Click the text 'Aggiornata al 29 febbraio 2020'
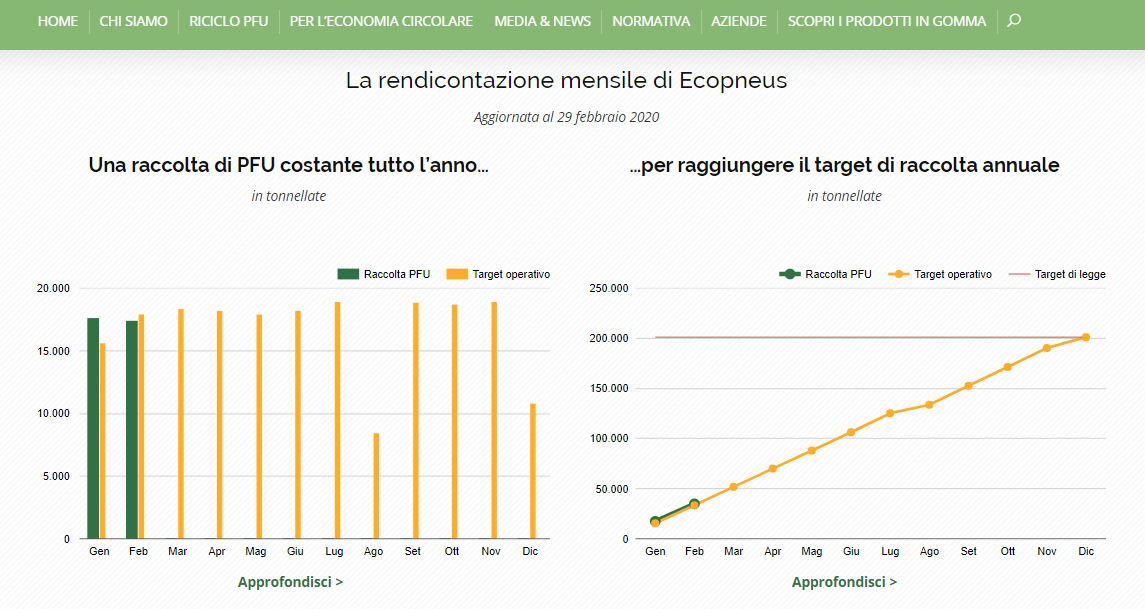 point(567,117)
